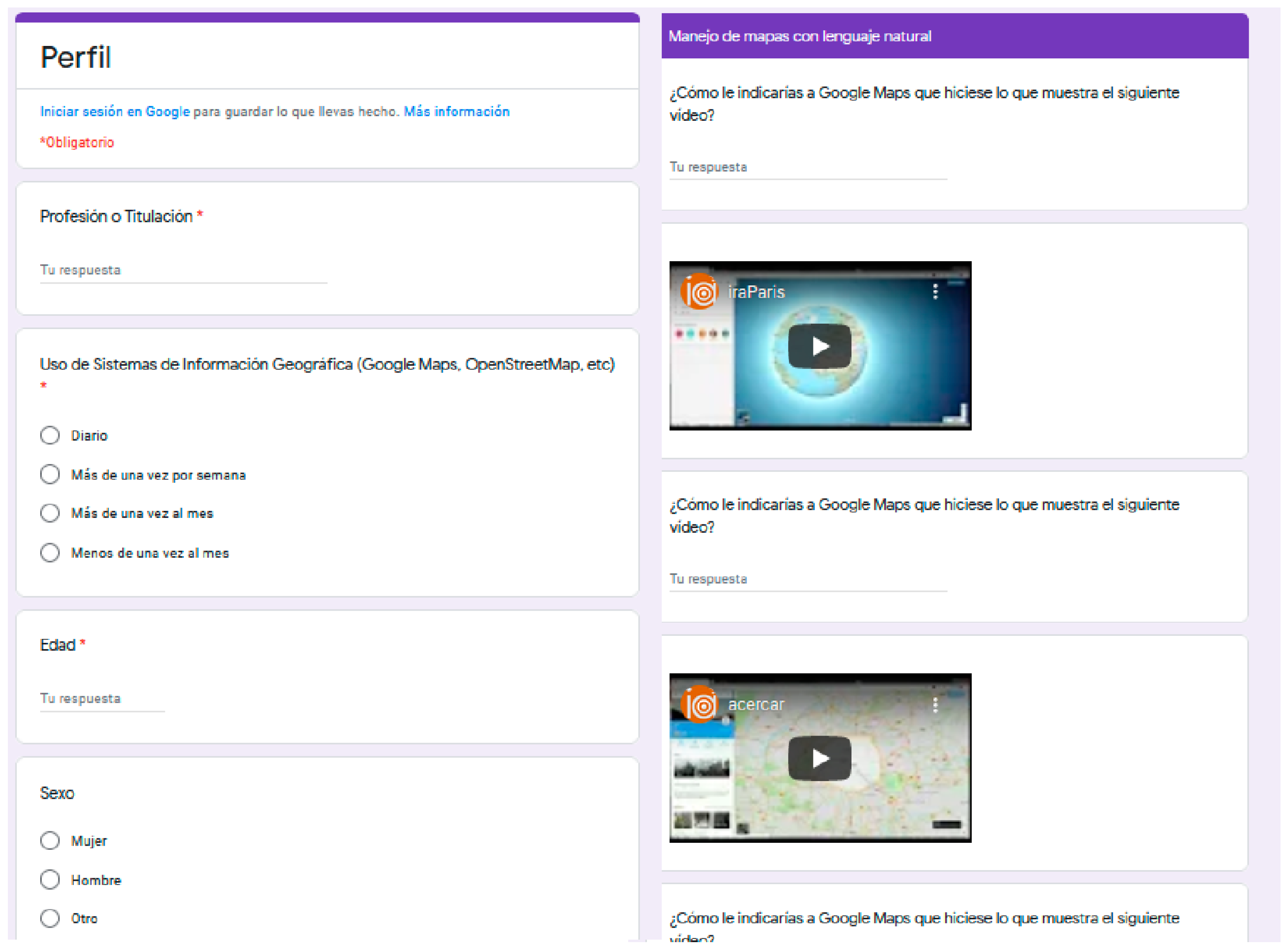Open the acercar video title link
Screen dimensions: 1288x950
756,705
